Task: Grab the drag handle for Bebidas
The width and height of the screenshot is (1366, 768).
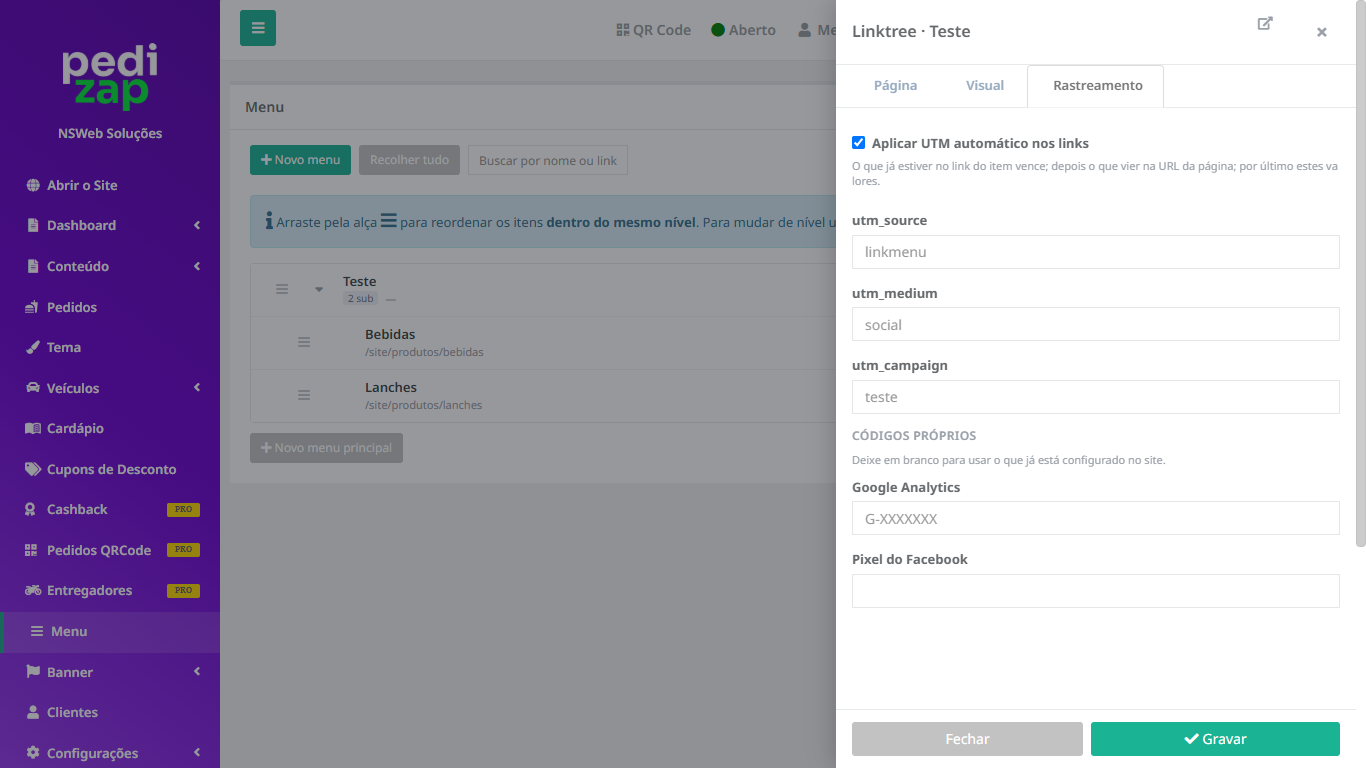Action: (x=304, y=342)
